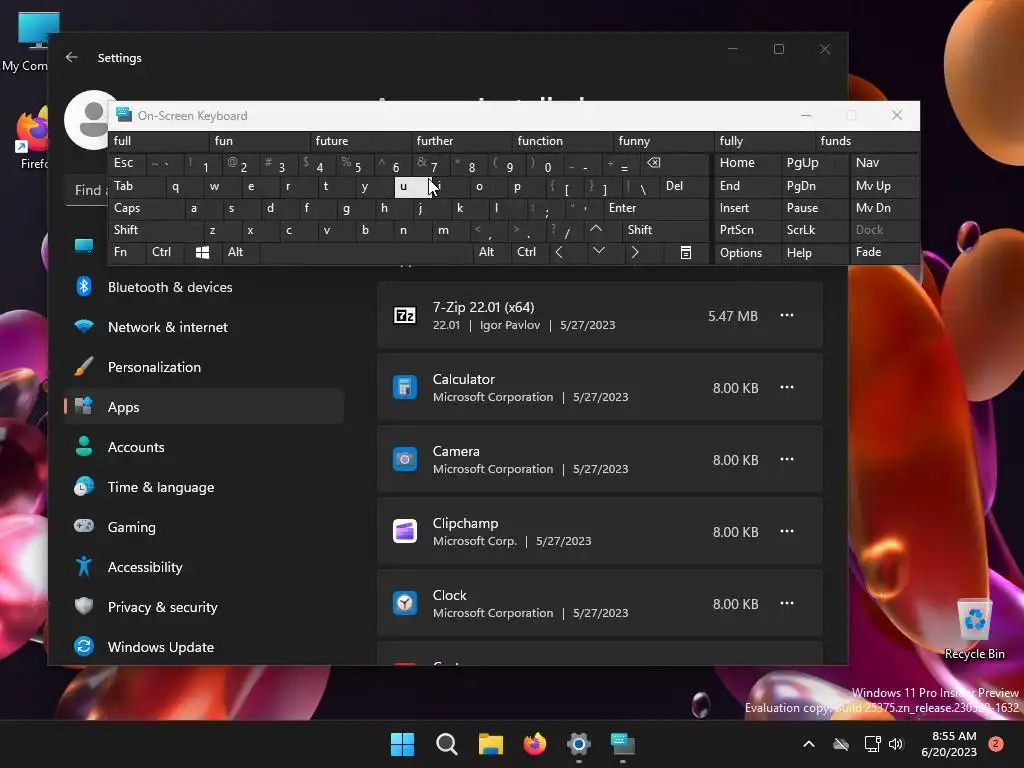Viewport: 1024px width, 768px height.
Task: Open Time & language settings
Action: (204, 487)
